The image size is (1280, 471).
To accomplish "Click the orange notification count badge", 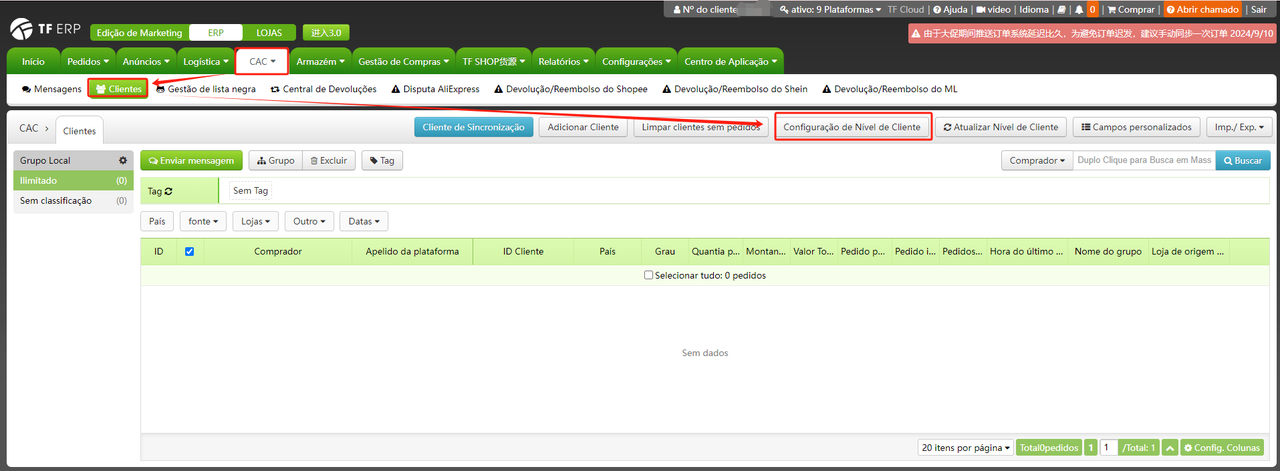I will [1092, 9].
